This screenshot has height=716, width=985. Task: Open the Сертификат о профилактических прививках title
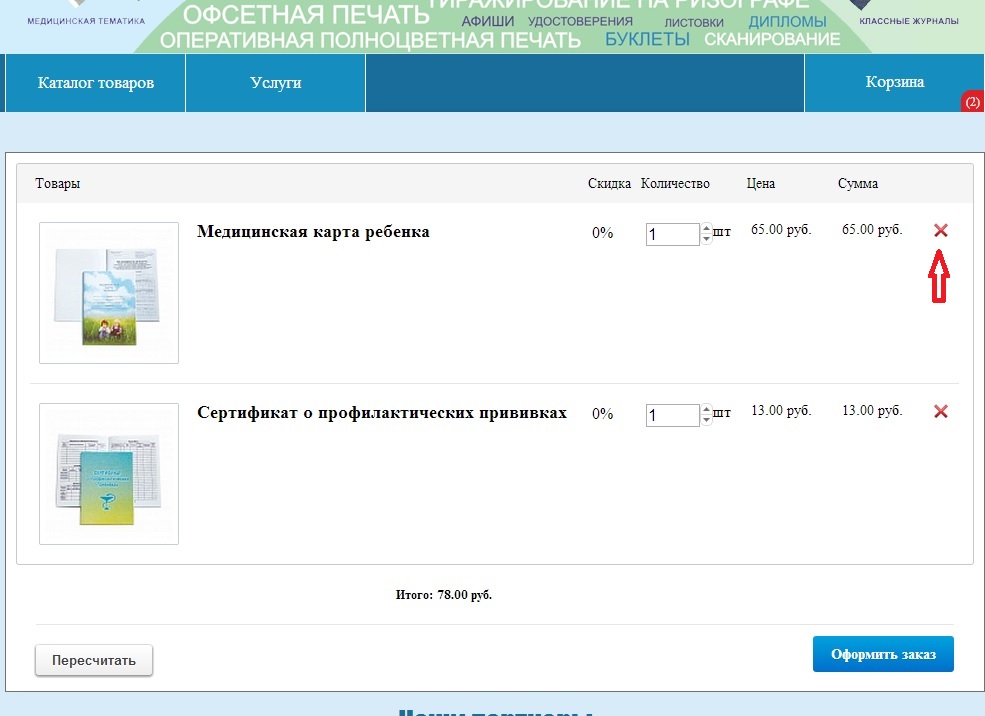(x=382, y=413)
